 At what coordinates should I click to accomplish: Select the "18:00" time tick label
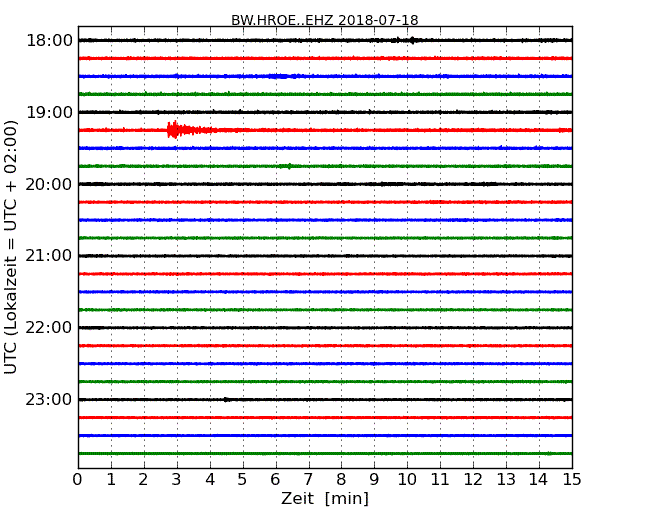click(x=49, y=41)
